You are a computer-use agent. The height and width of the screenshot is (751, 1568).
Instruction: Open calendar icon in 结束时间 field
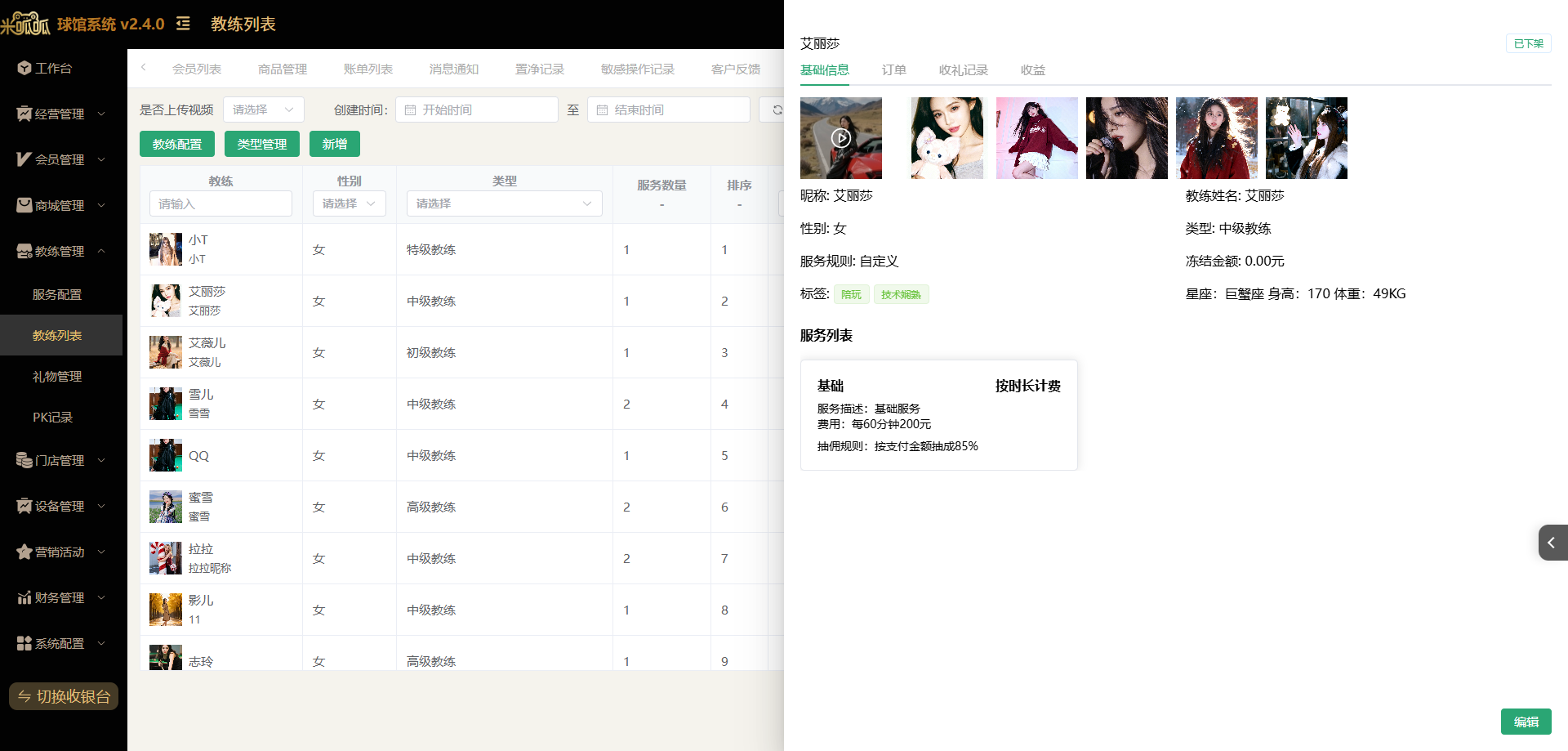tap(602, 110)
